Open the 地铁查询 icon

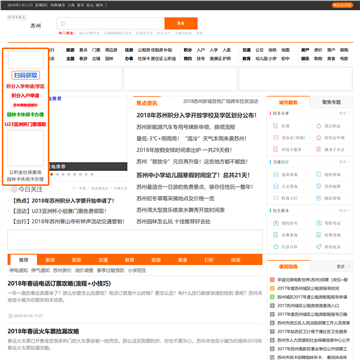pos(318,175)
